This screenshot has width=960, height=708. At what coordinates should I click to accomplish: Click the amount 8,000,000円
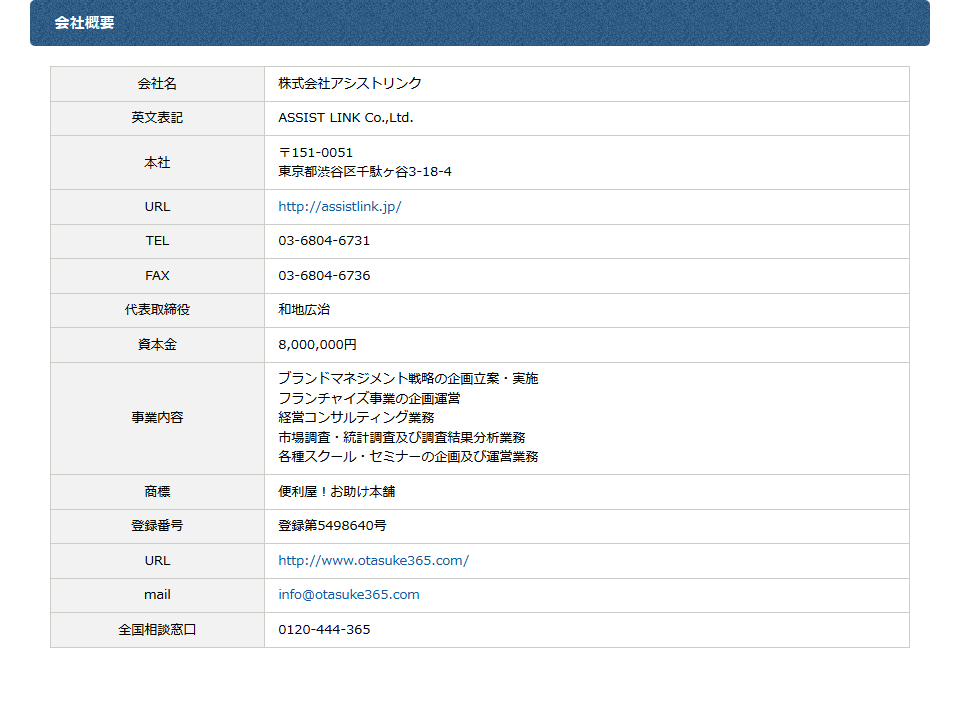pos(318,345)
